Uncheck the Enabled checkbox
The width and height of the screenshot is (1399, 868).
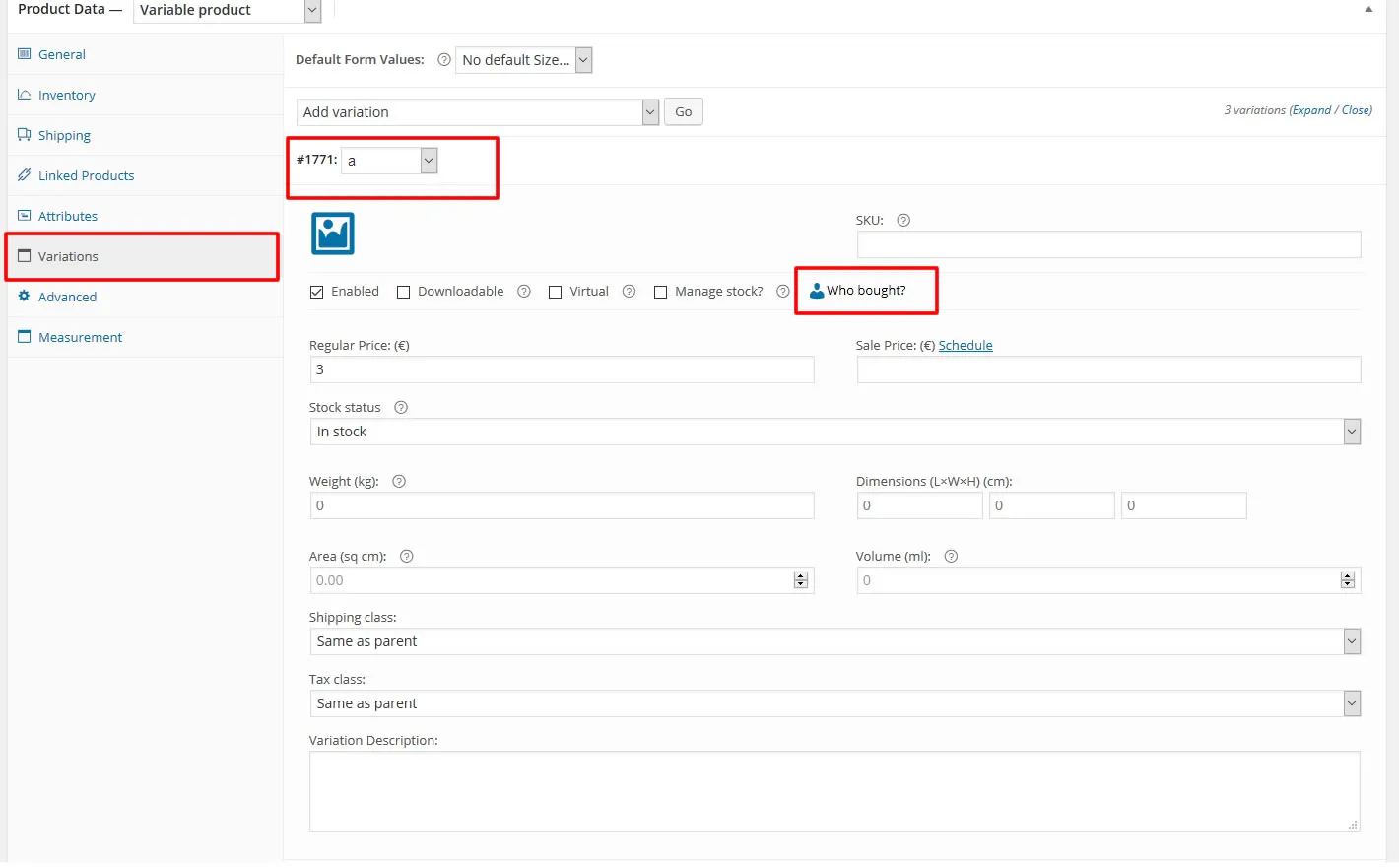point(317,291)
